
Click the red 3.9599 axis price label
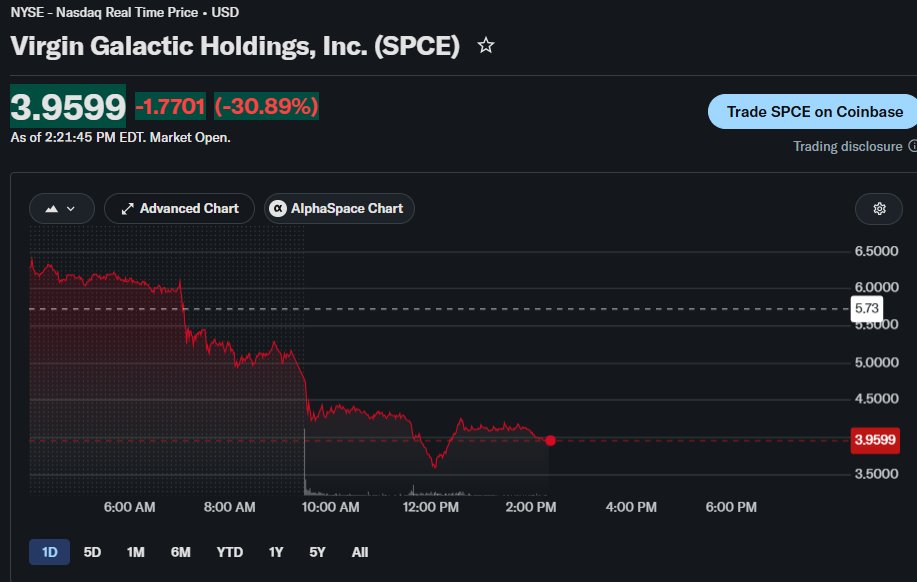(875, 440)
